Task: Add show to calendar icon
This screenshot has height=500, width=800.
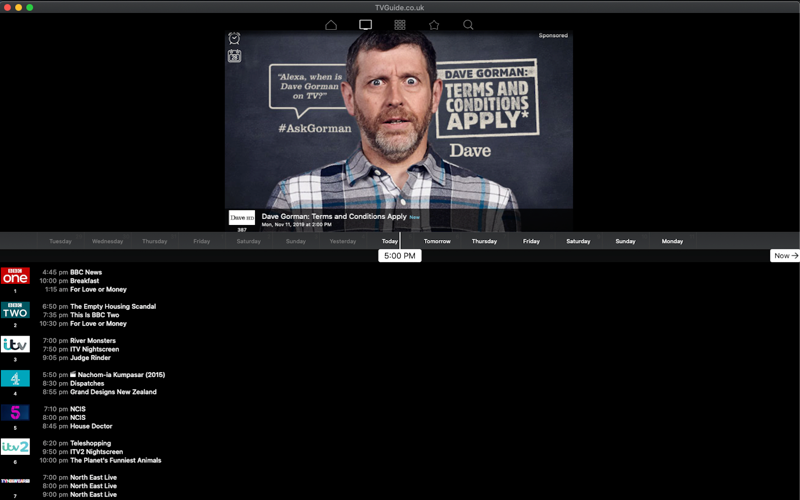Action: (234, 56)
